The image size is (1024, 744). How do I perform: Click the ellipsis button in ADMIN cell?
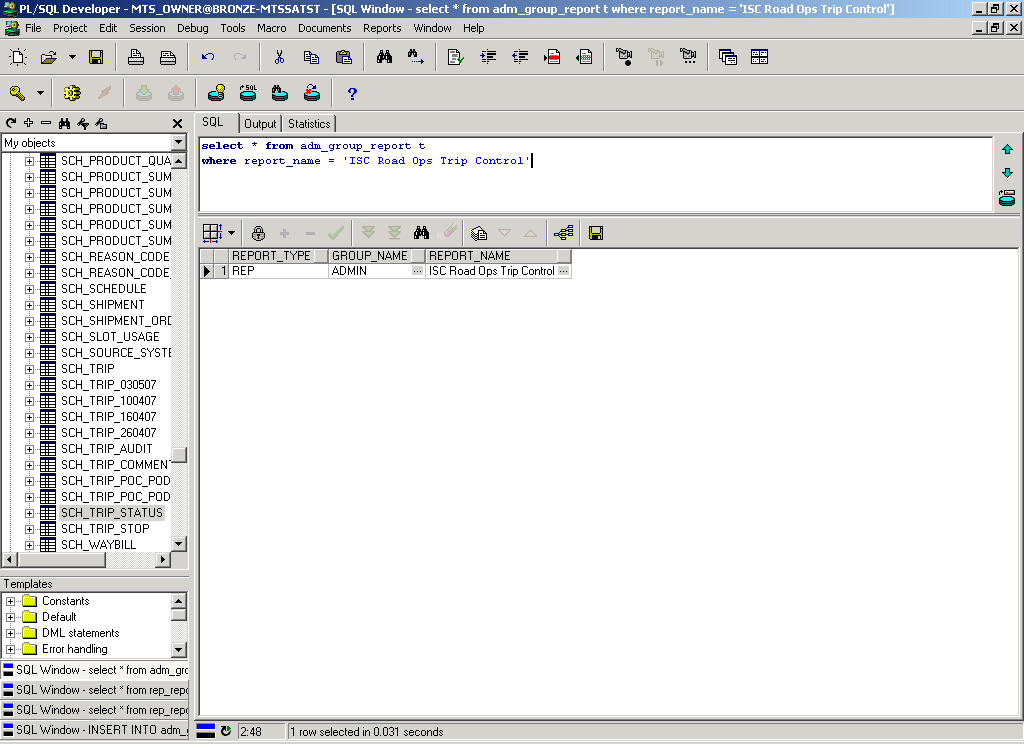(x=417, y=271)
